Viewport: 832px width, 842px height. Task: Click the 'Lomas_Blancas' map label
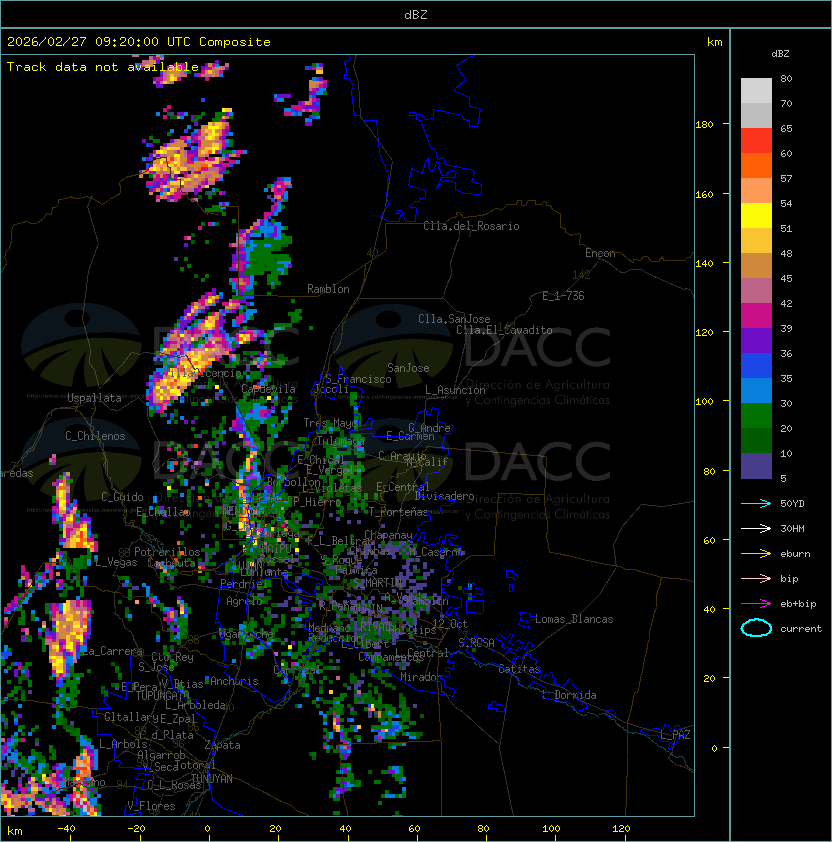pyautogui.click(x=574, y=619)
